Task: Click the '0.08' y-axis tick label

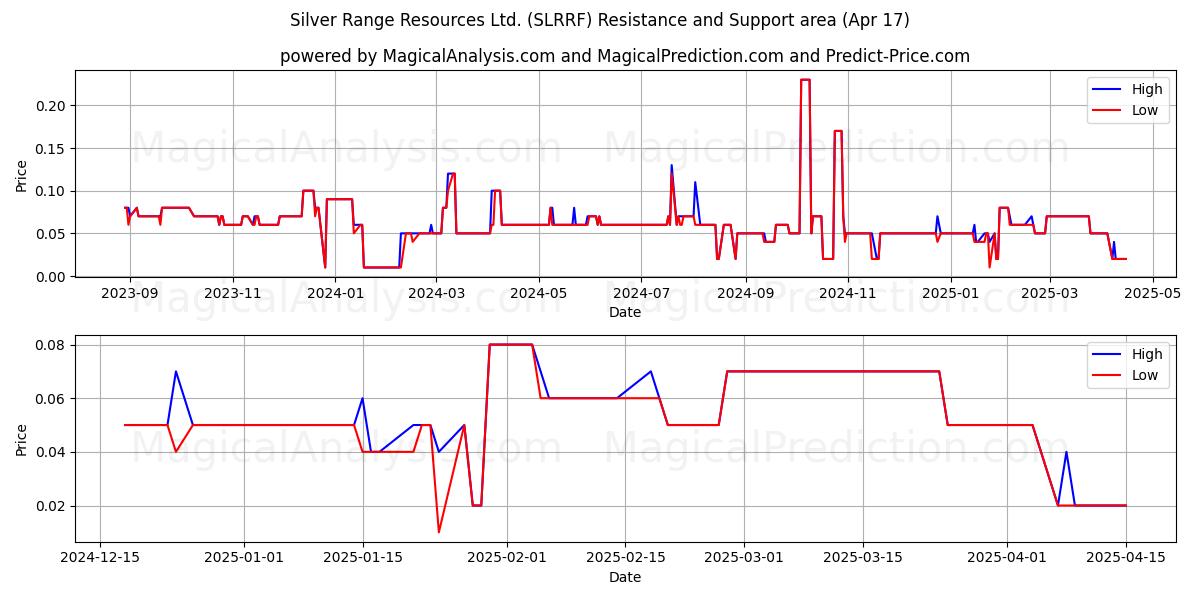Action: pyautogui.click(x=50, y=345)
